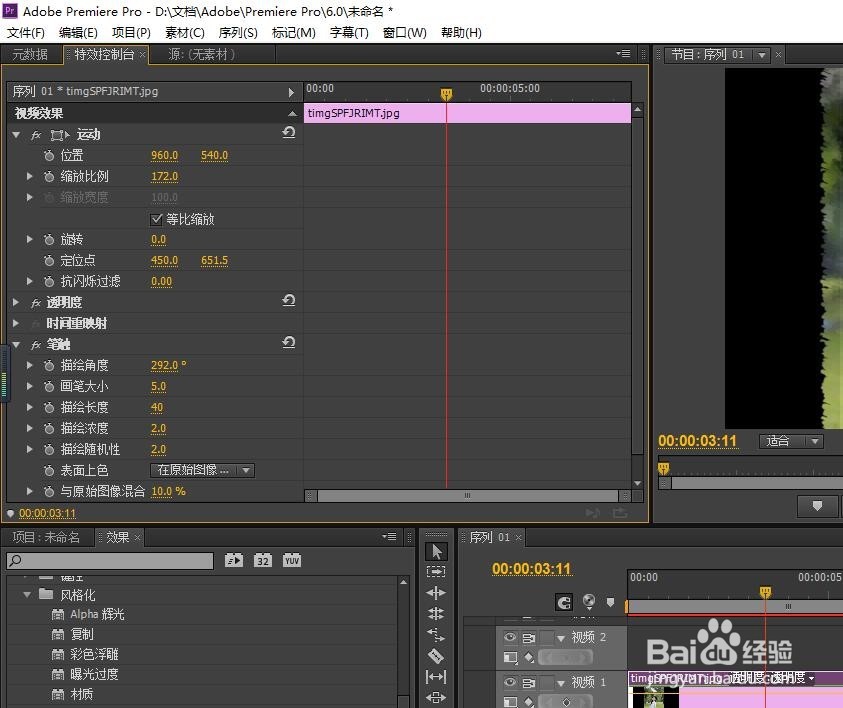Screen dimensions: 843x708
Task: Expand the 描绘角度 property
Action: 30,366
